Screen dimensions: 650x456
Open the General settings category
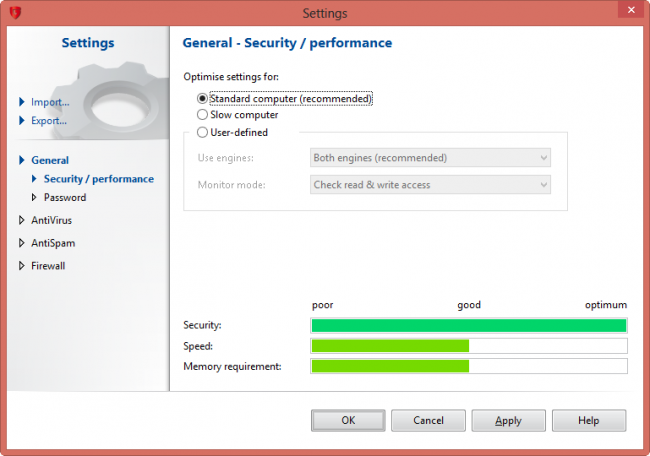click(x=50, y=160)
